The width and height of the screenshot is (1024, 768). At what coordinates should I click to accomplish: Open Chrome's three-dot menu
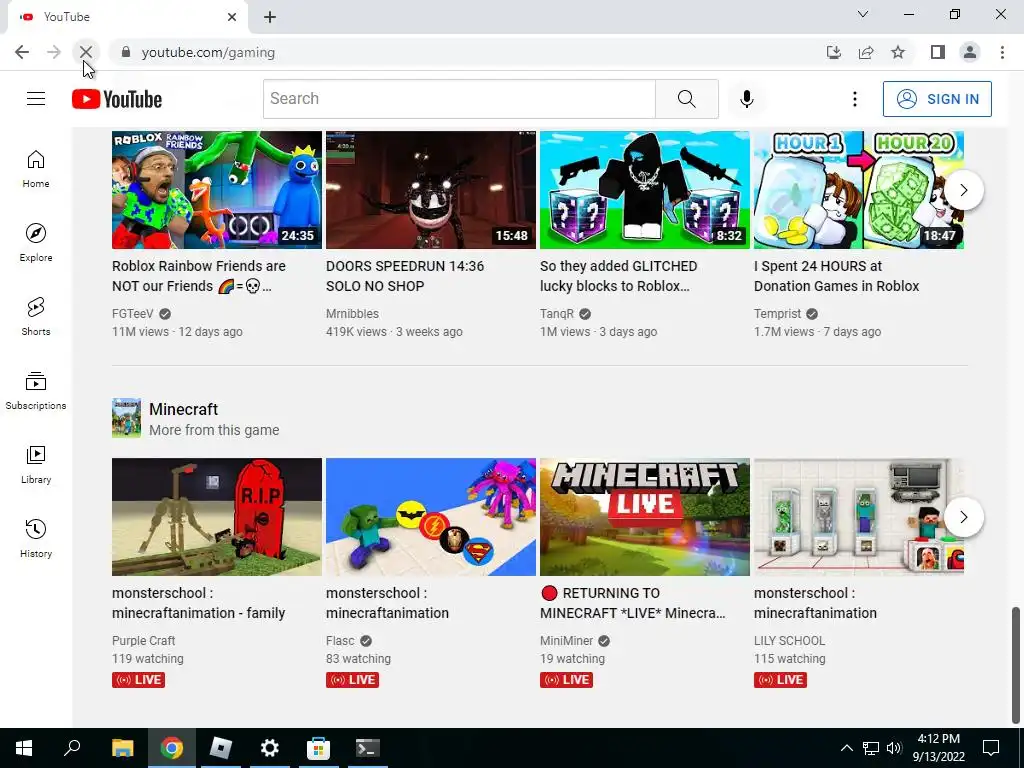point(1002,52)
